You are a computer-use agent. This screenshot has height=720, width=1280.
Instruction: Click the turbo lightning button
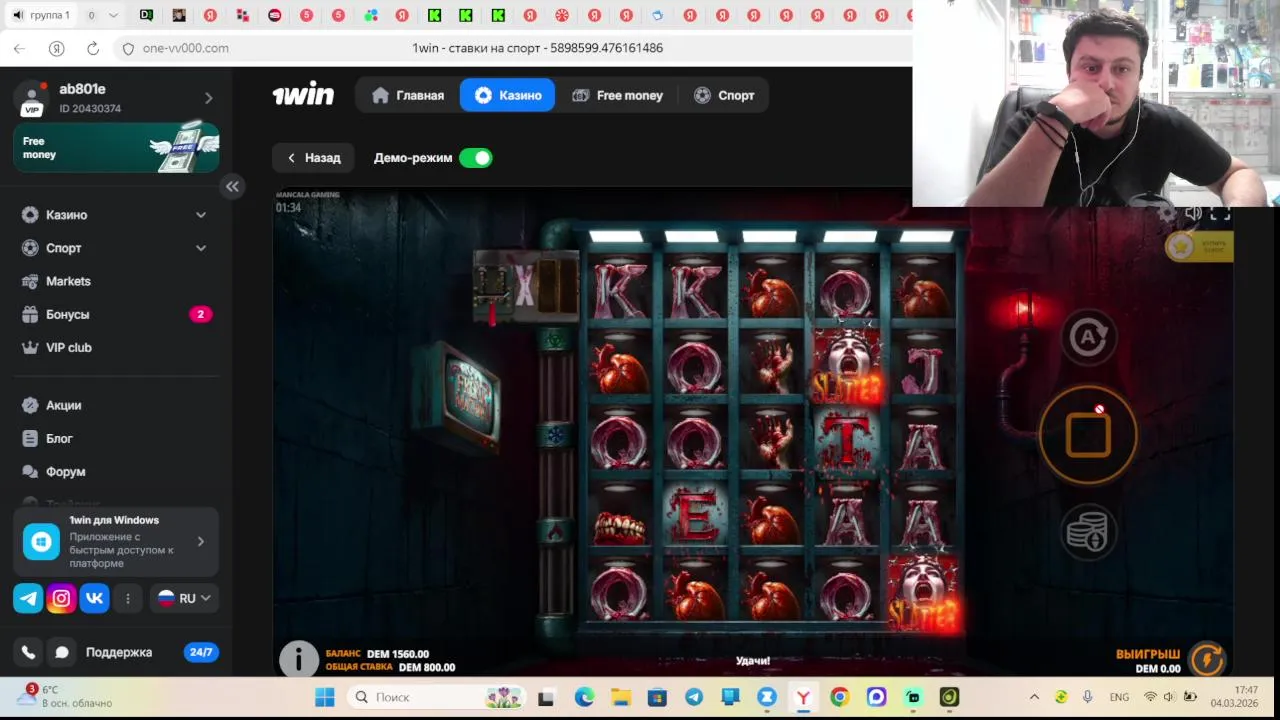(1207, 660)
